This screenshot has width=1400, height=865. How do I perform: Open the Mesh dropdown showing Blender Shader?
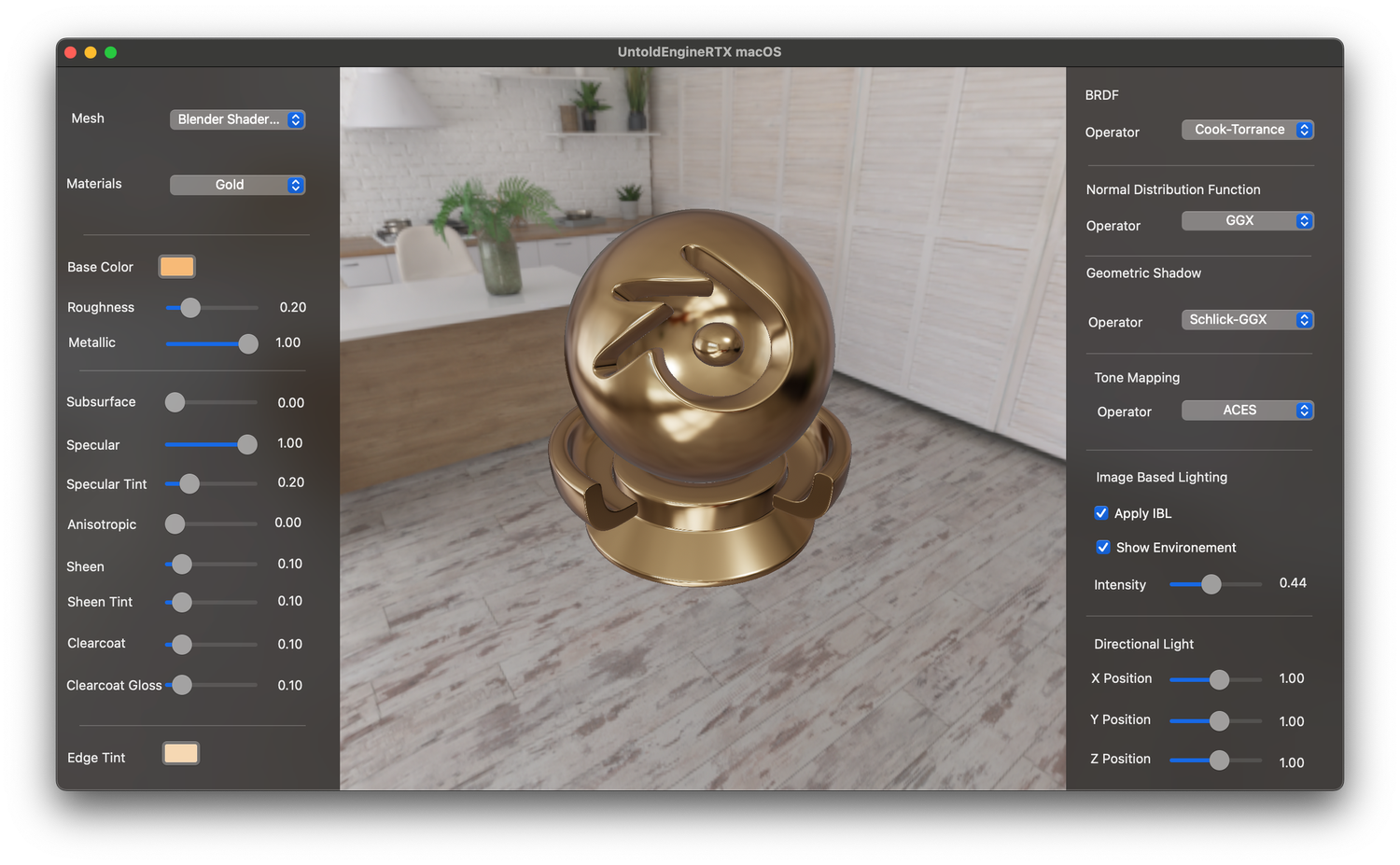237,119
